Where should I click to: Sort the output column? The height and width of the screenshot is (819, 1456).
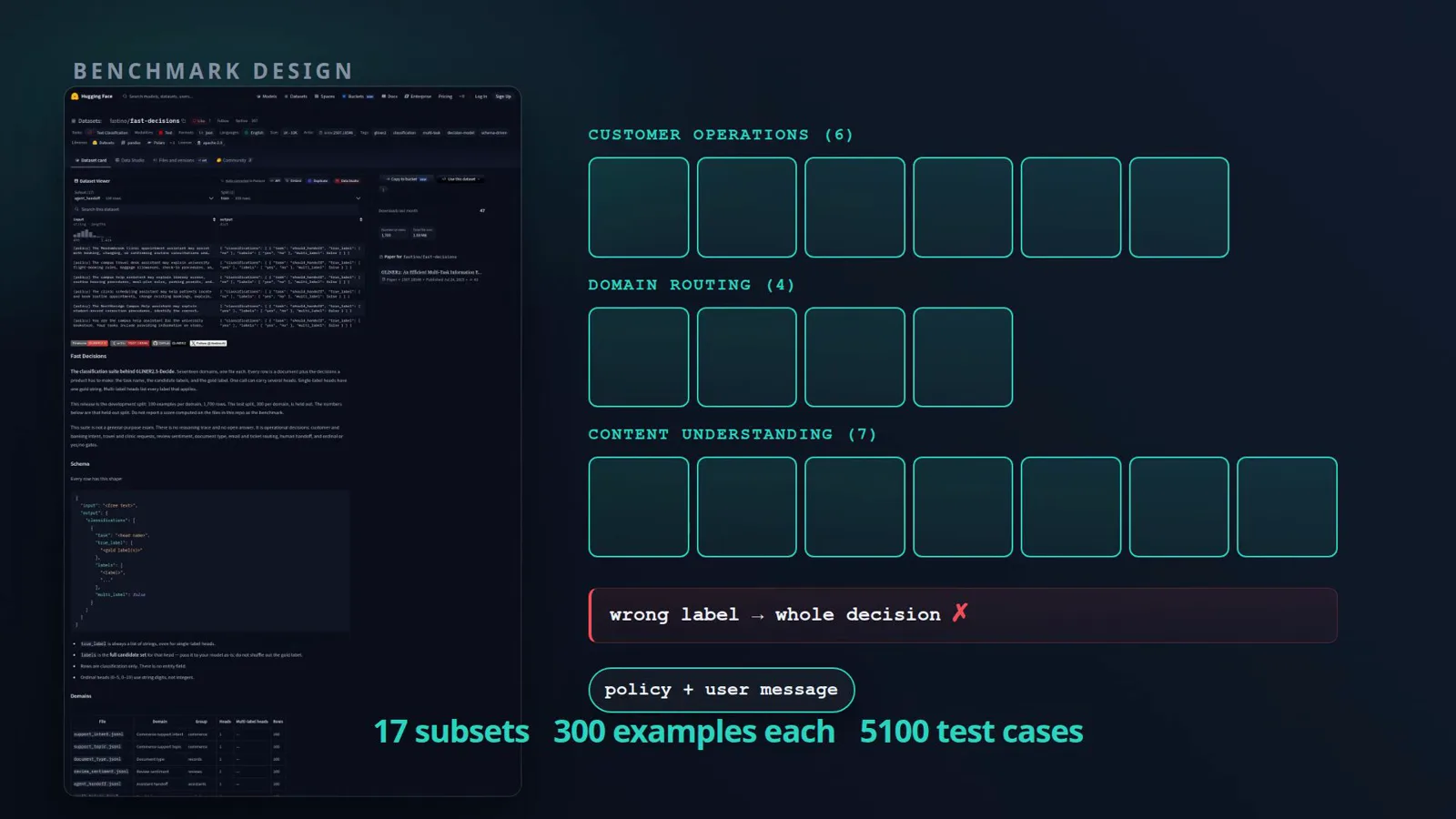[360, 219]
